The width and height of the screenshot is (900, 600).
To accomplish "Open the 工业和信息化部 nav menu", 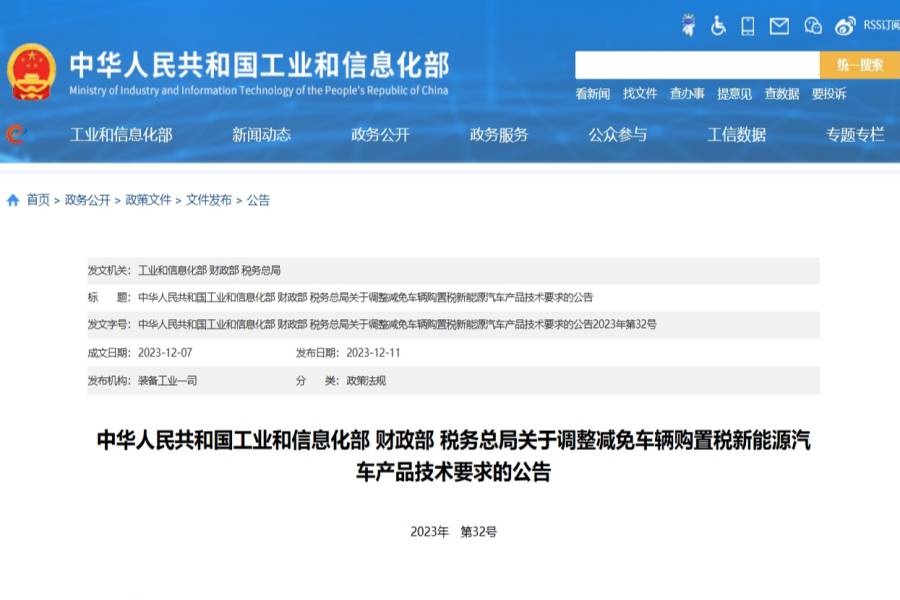I will click(x=121, y=135).
